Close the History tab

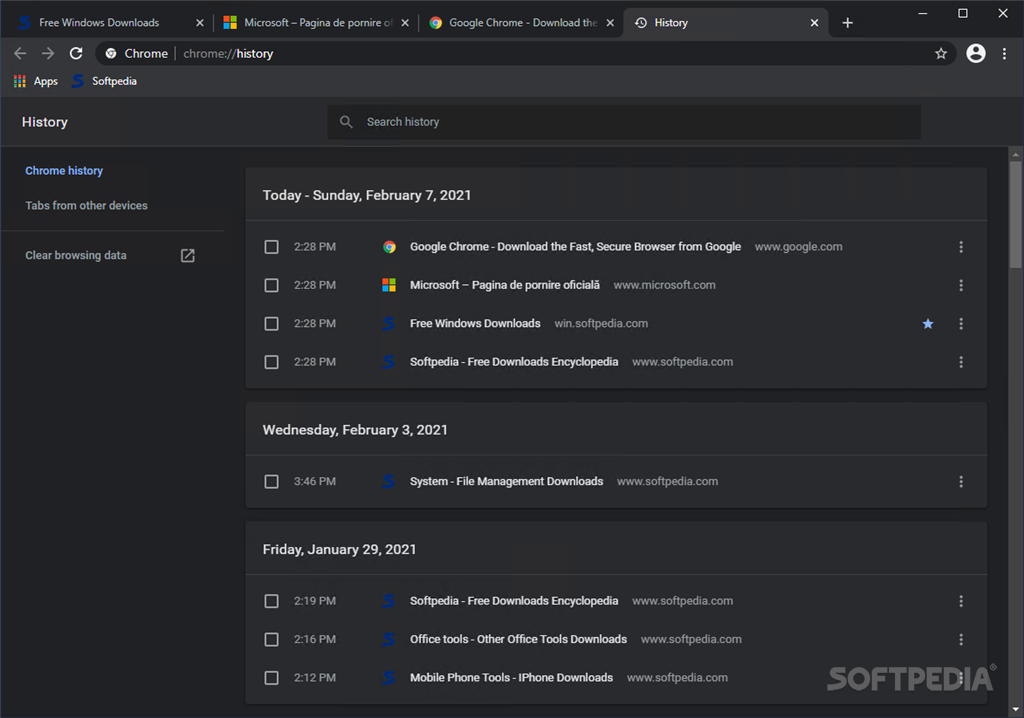pos(814,23)
